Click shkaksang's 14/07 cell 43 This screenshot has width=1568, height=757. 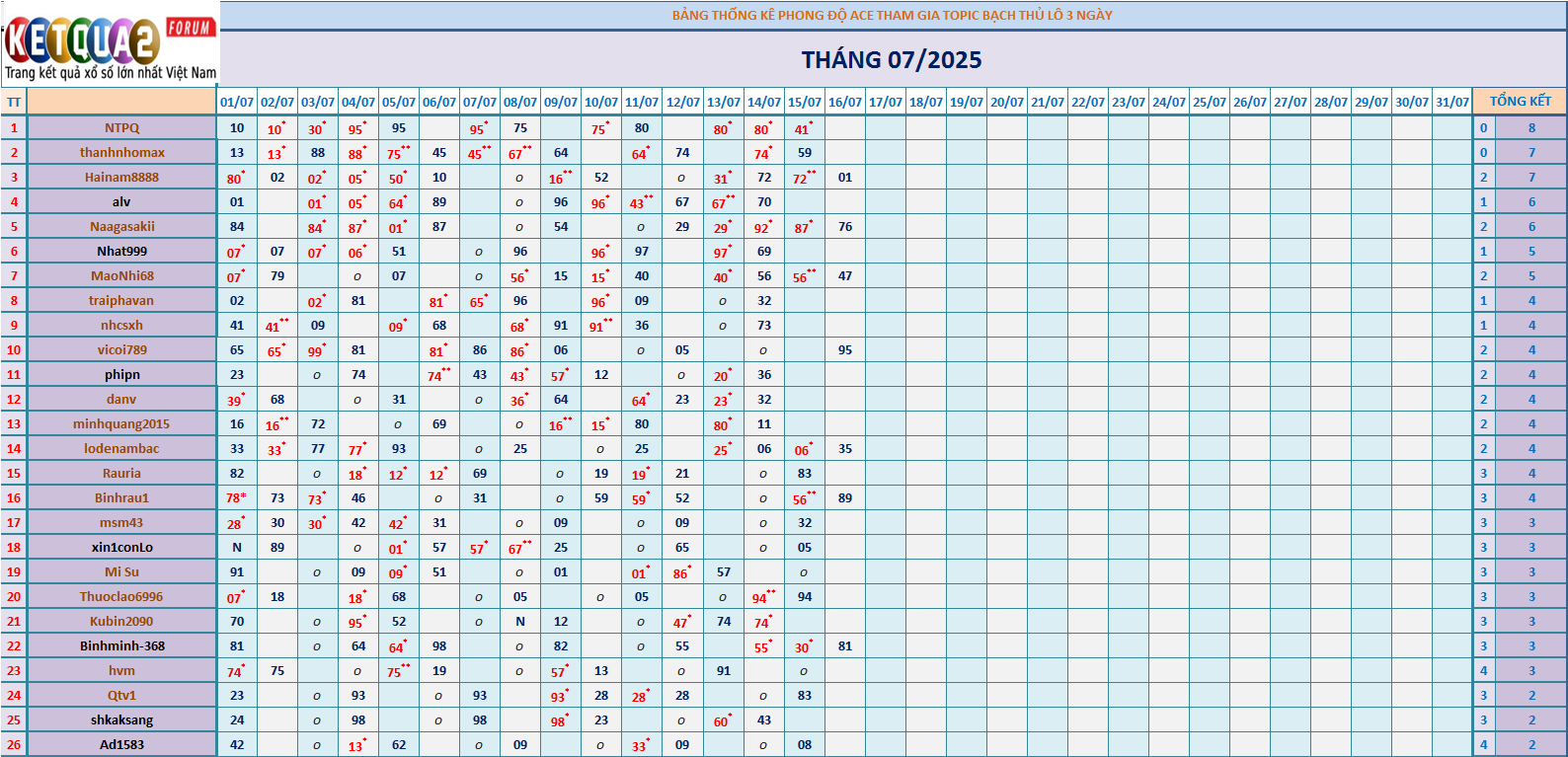(764, 719)
